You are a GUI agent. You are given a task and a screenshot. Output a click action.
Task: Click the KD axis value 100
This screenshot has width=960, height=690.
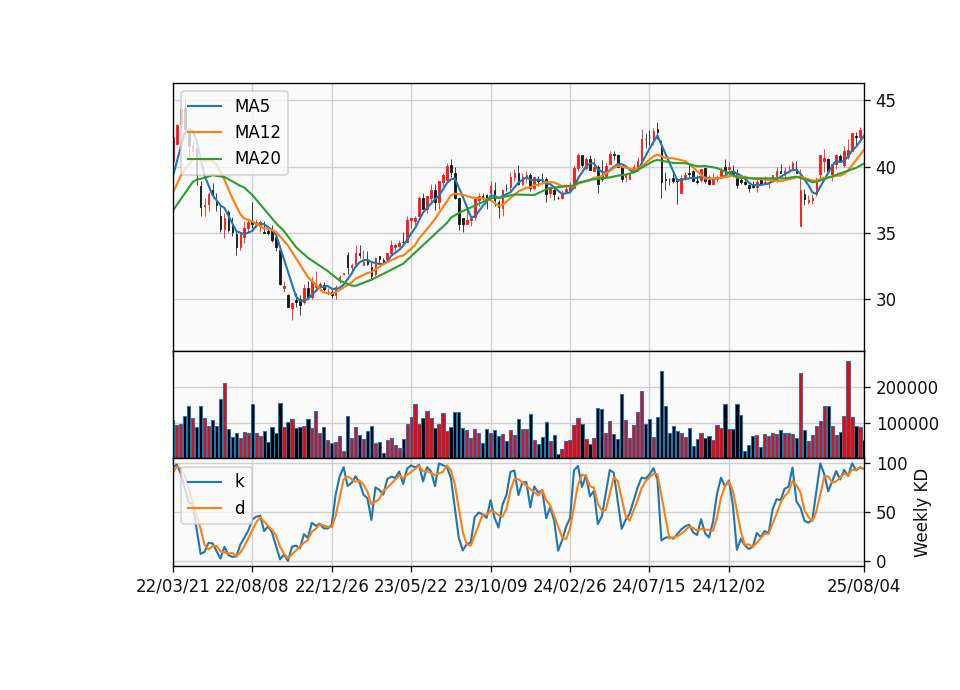891,464
